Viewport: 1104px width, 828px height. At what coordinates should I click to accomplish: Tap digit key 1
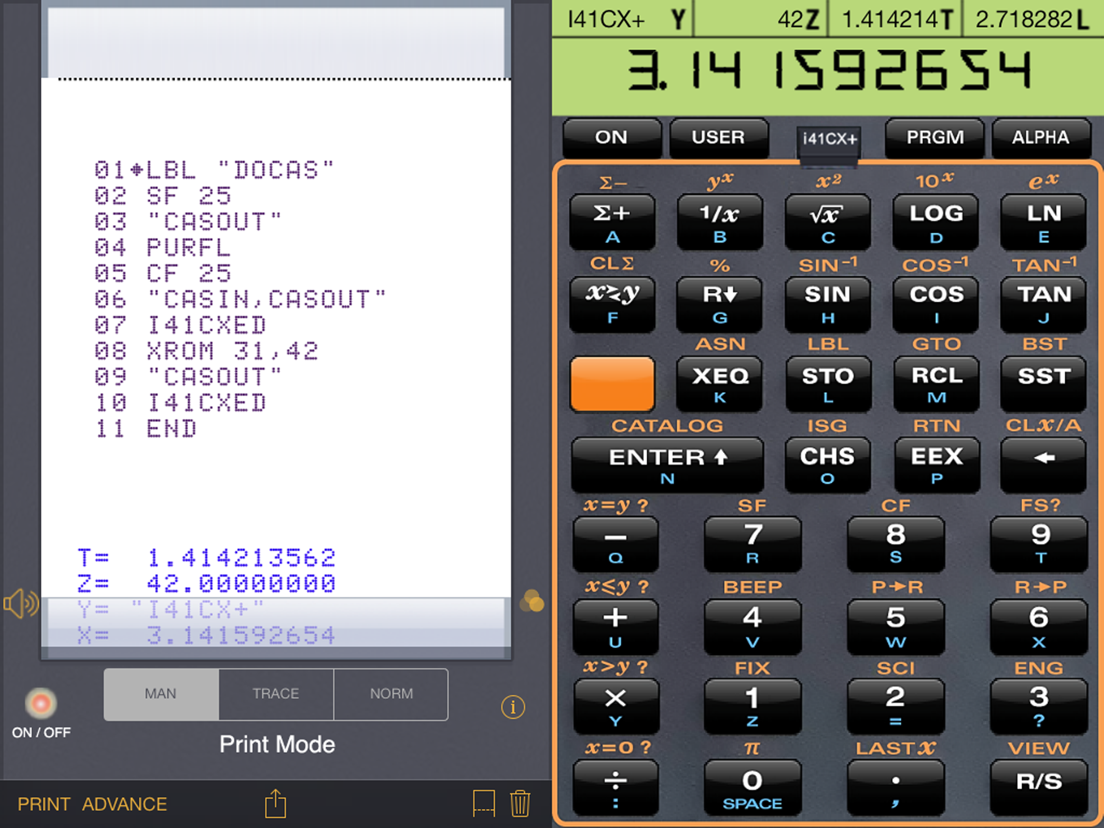(x=753, y=706)
